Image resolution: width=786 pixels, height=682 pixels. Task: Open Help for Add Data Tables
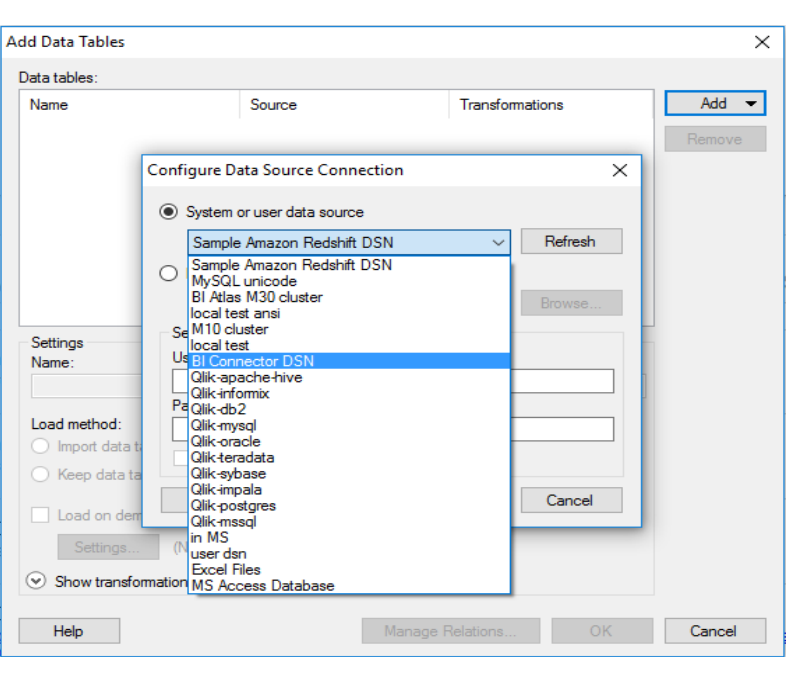(69, 631)
